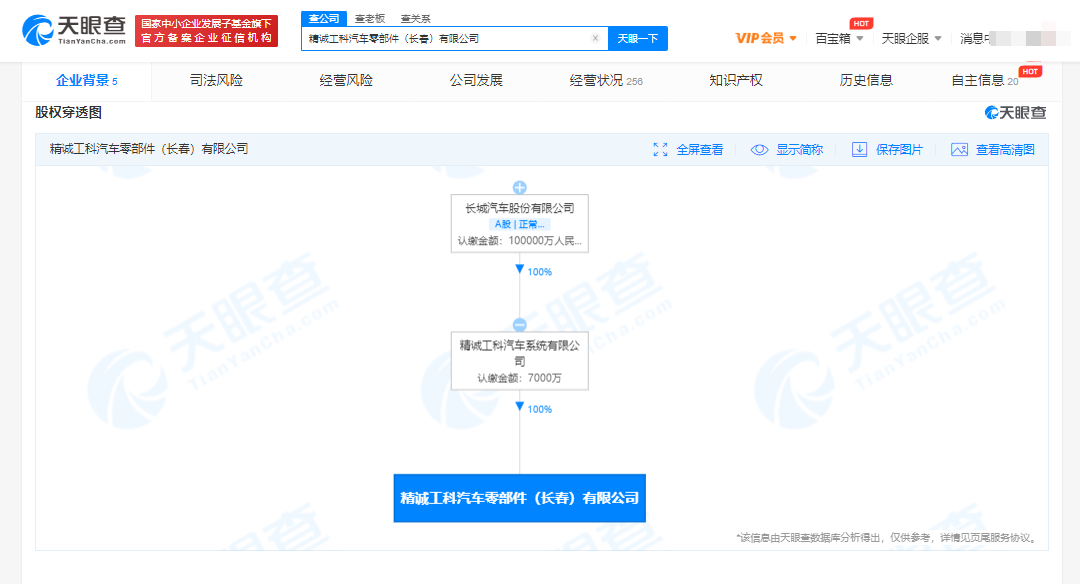The height and width of the screenshot is (584, 1080).
Task: Clear the search box with the X icon
Action: click(595, 39)
